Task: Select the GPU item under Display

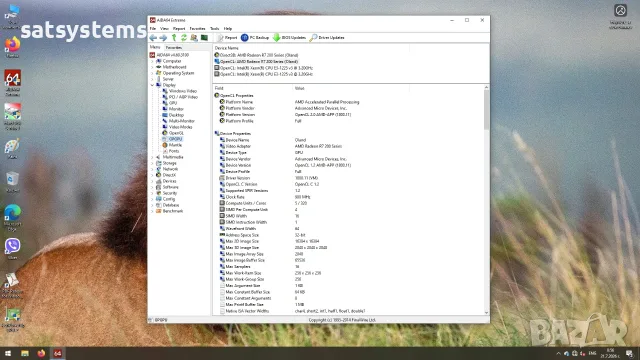Action: point(173,103)
